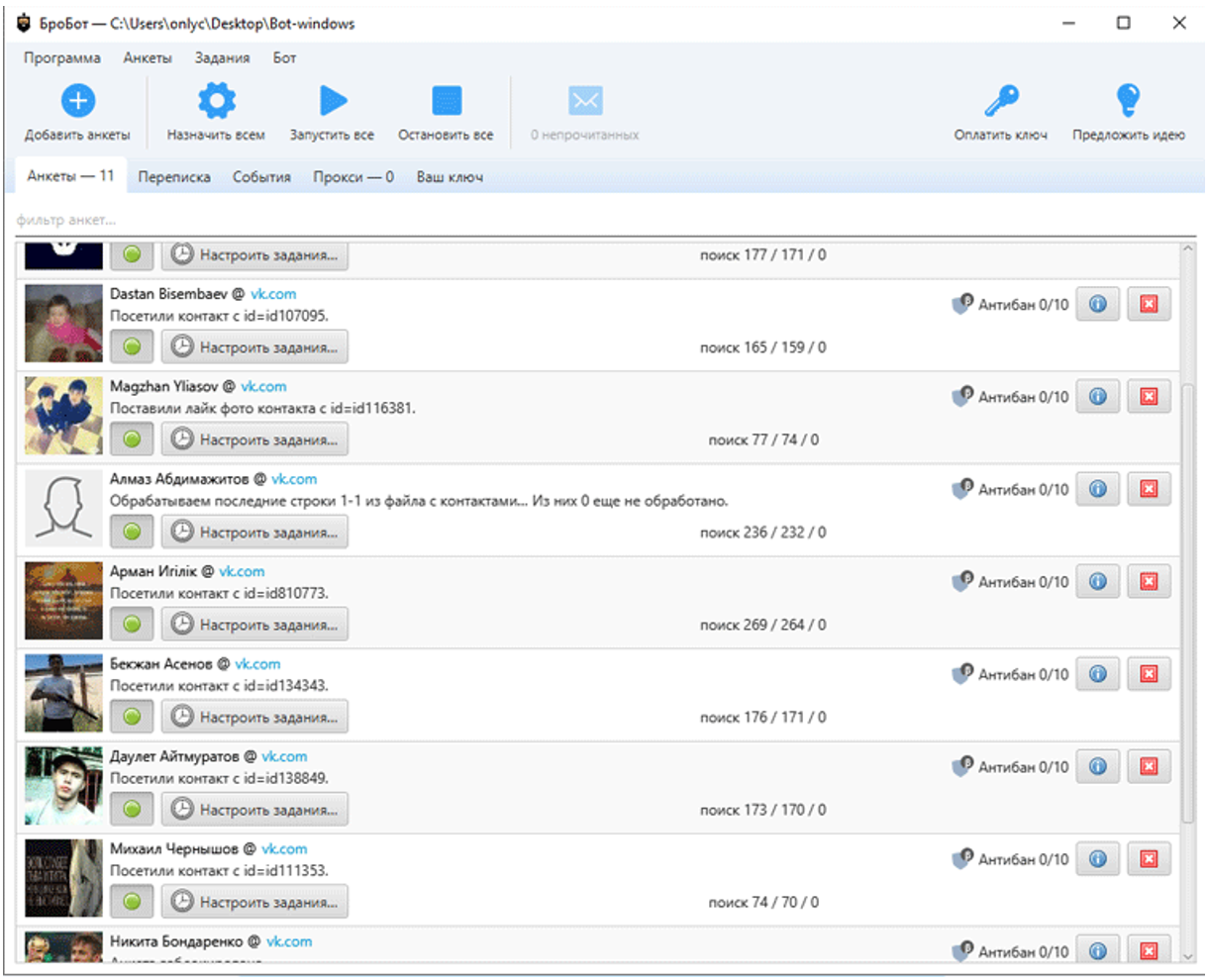Viewport: 1210px width, 980px height.
Task: Toggle green status button for Dastan Bisembaev
Action: pos(132,347)
